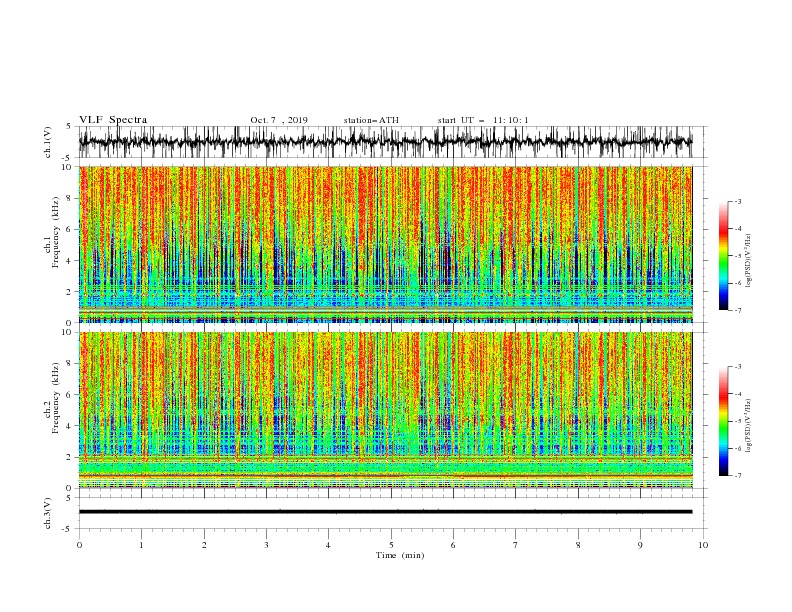Click the 'ch.3(V)' axis label
This screenshot has height=612, width=792.
48,513
